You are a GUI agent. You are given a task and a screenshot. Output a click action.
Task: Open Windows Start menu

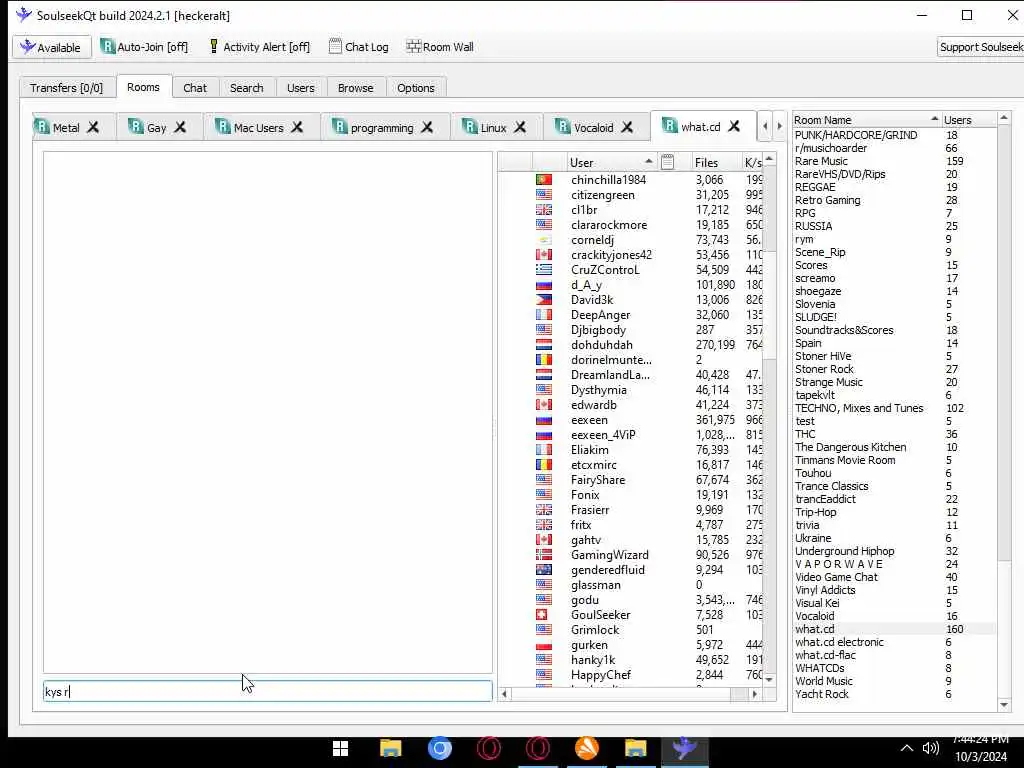coord(341,748)
